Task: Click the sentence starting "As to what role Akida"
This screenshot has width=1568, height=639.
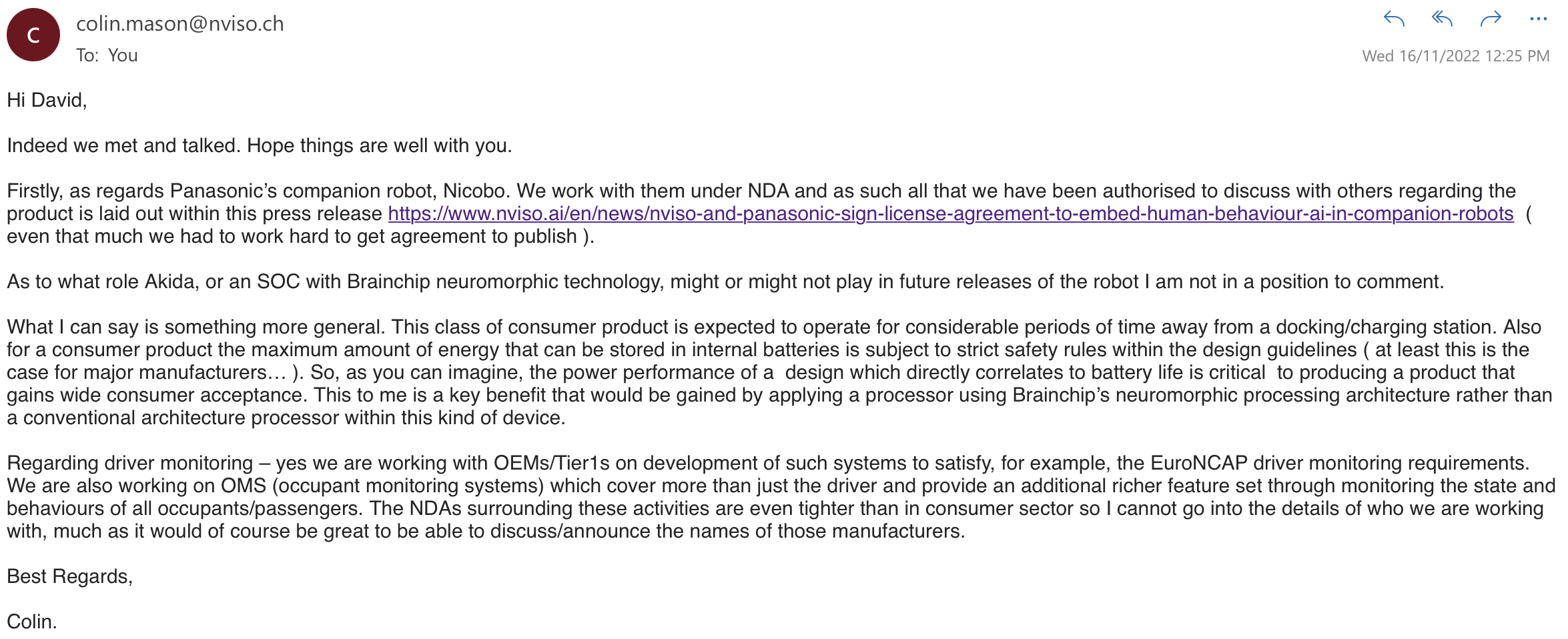Action: pos(725,281)
